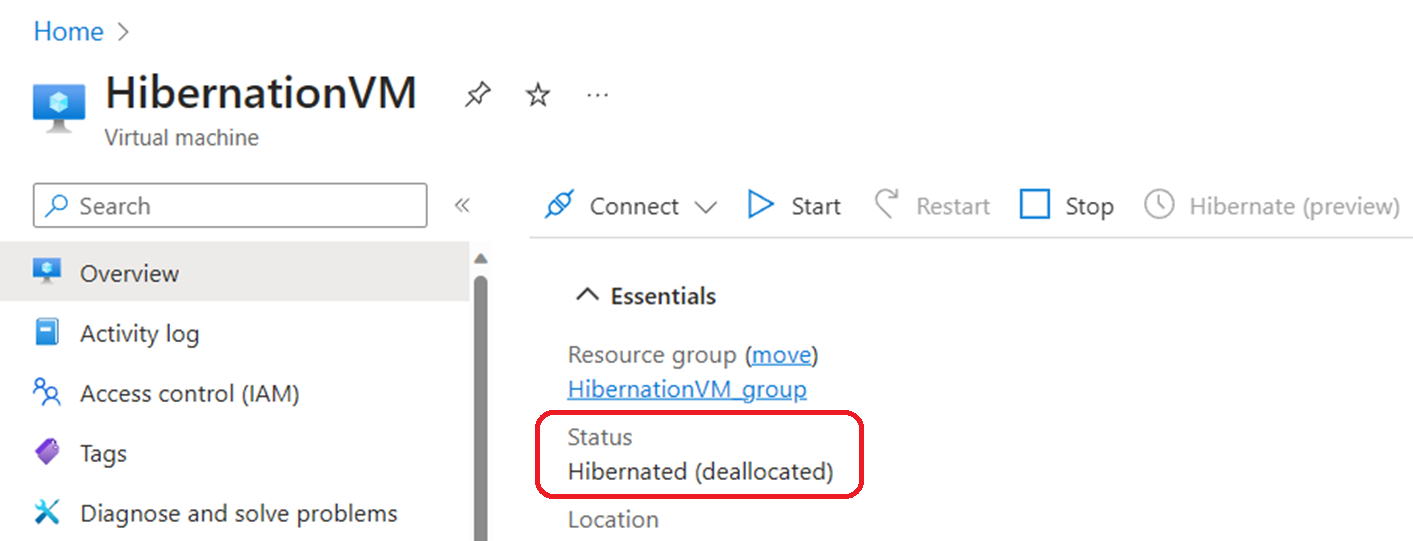Click the sidebar scroll up arrow
This screenshot has width=1413, height=541.
[x=480, y=259]
